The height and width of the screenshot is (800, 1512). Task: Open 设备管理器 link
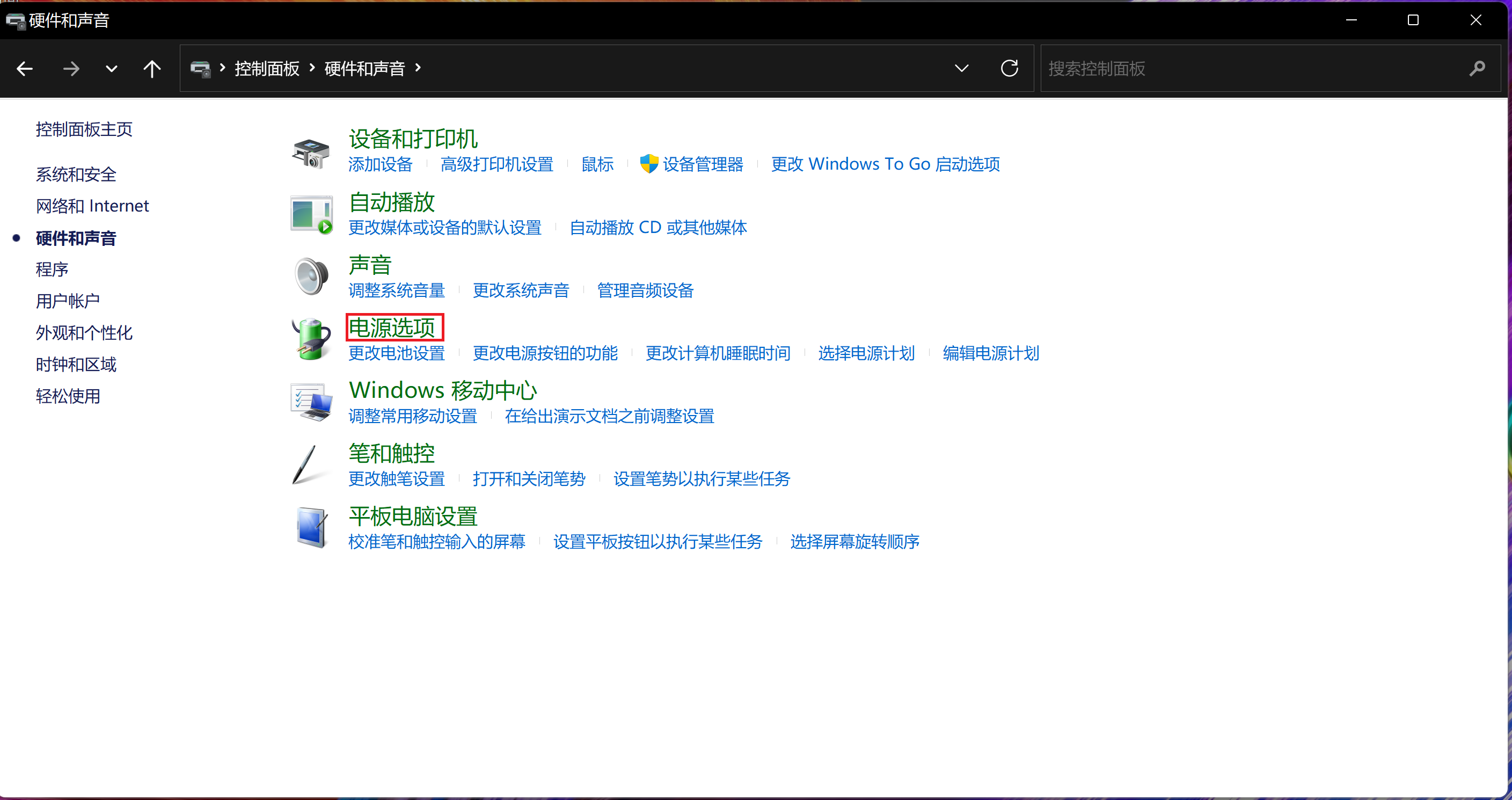pos(703,164)
